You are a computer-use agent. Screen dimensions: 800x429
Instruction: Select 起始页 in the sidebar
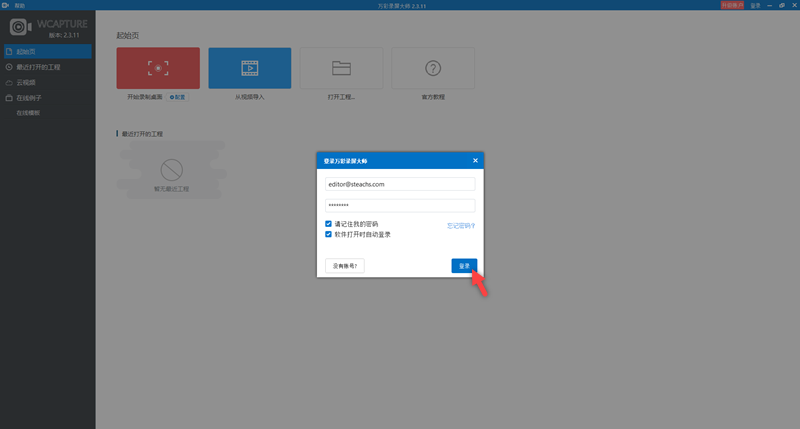(x=47, y=52)
